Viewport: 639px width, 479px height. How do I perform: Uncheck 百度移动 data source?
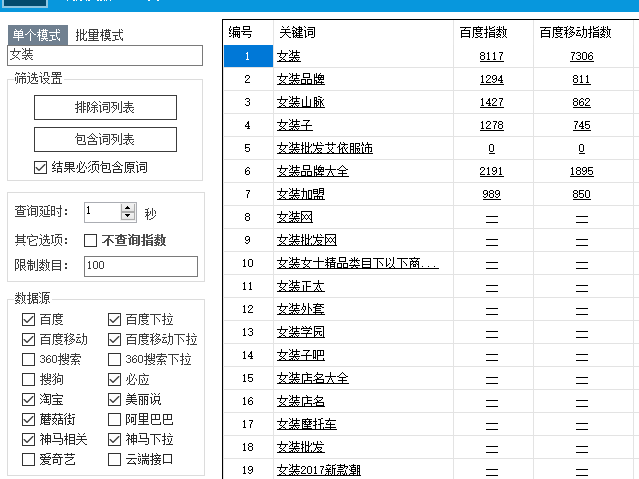[x=29, y=339]
